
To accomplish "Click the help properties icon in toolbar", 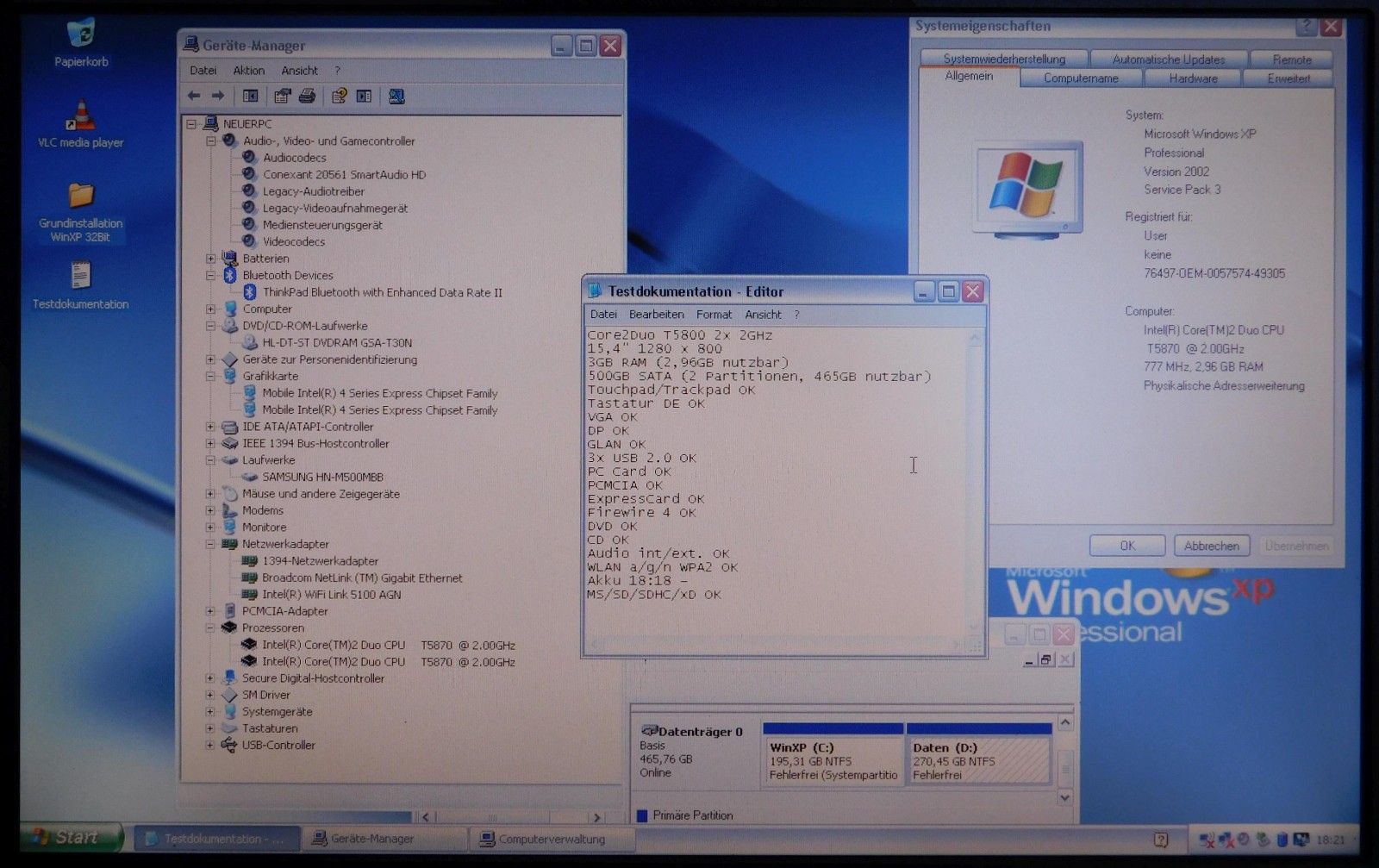I will tap(339, 97).
